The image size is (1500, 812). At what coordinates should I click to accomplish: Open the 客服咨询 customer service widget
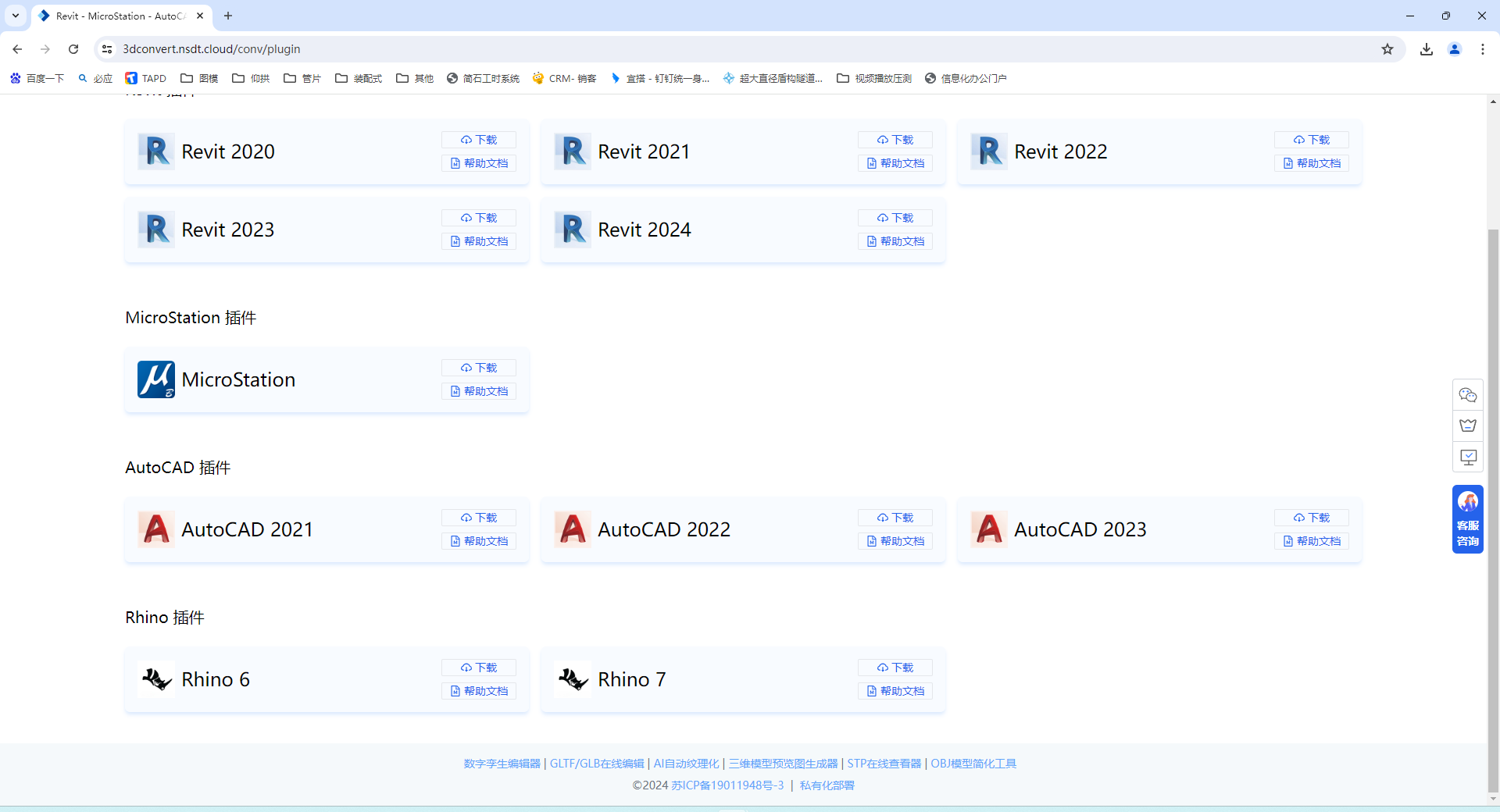[x=1468, y=519]
